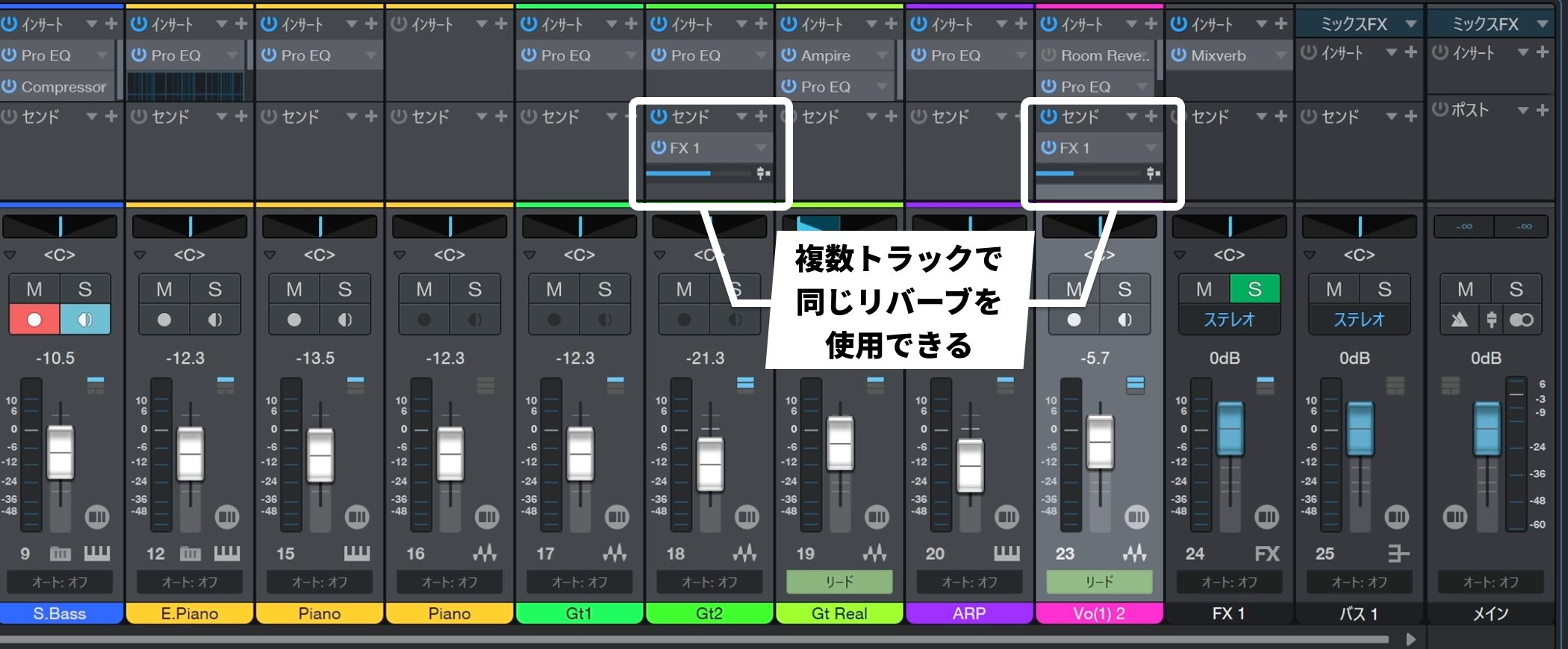Open the Mixverb insert dropdown menu
Viewport: 1568px width, 649px height.
click(x=1281, y=55)
